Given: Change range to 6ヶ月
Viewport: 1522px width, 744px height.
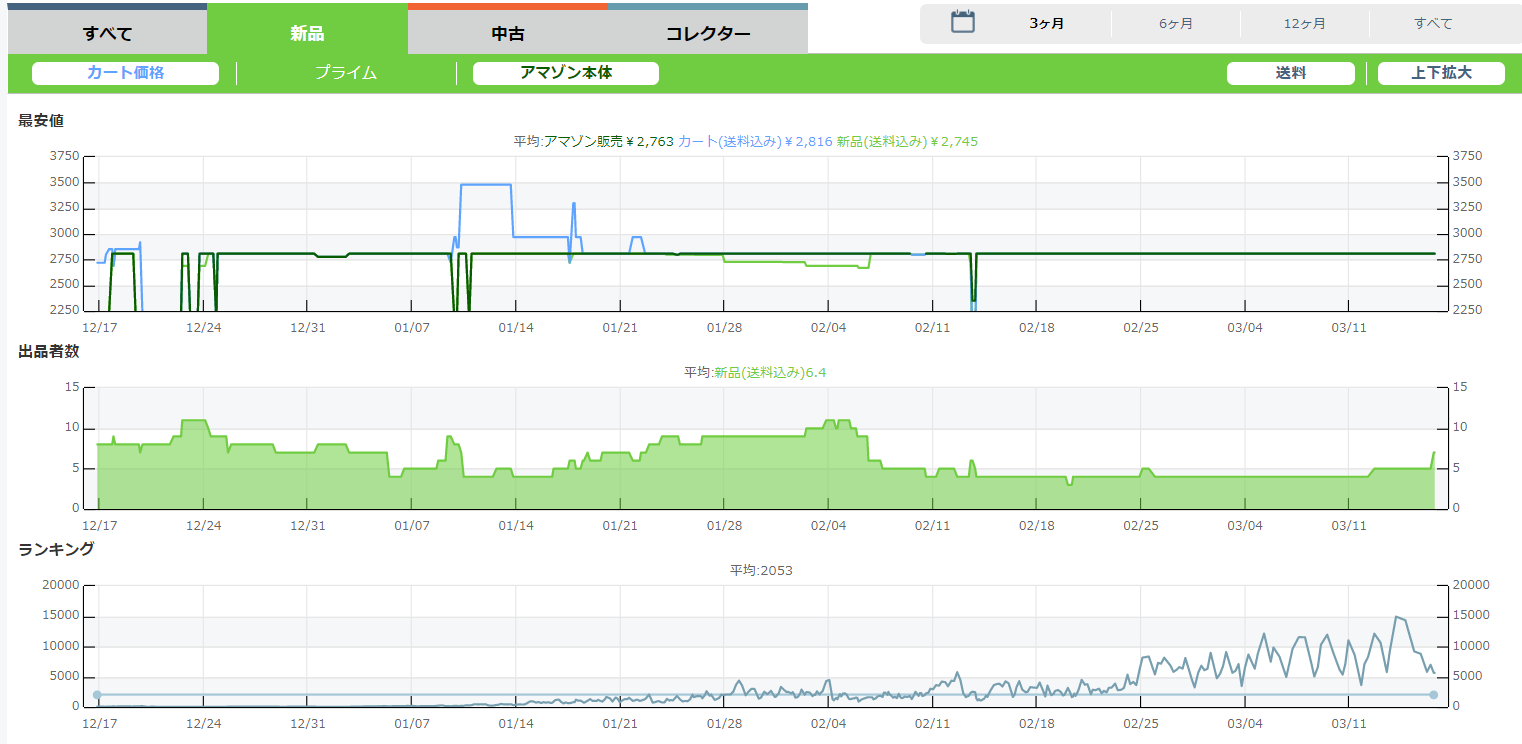Looking at the screenshot, I should point(1176,23).
